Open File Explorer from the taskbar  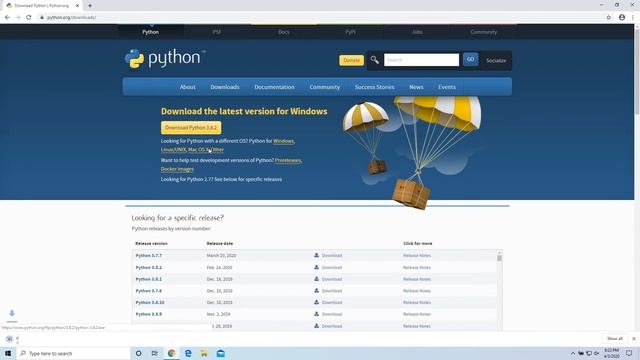click(204, 353)
